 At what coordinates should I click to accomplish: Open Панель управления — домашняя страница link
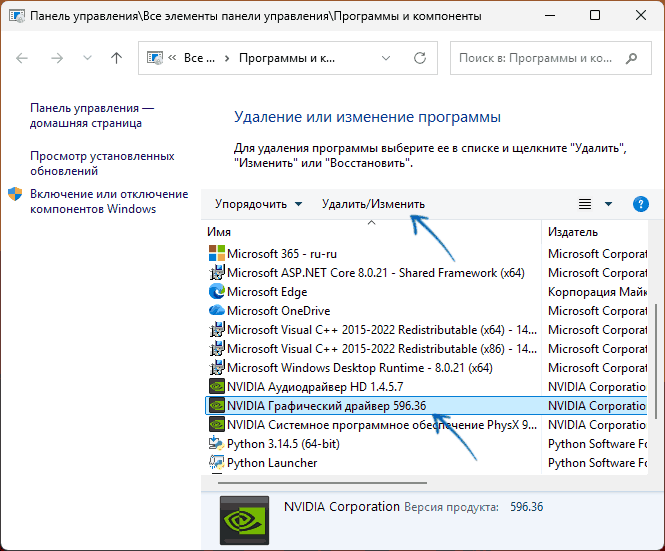[92, 115]
